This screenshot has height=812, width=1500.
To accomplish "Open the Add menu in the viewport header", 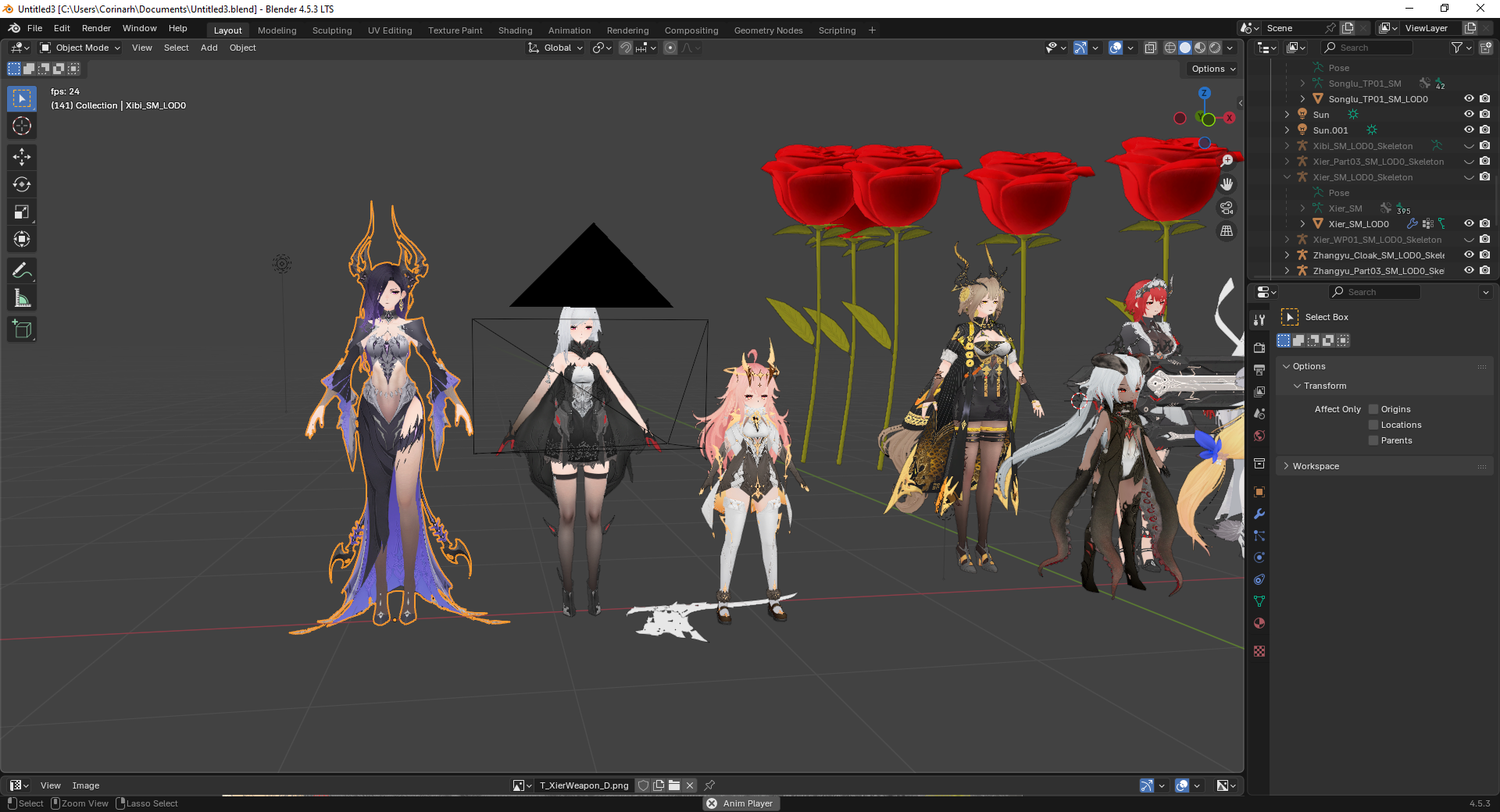I will click(209, 48).
